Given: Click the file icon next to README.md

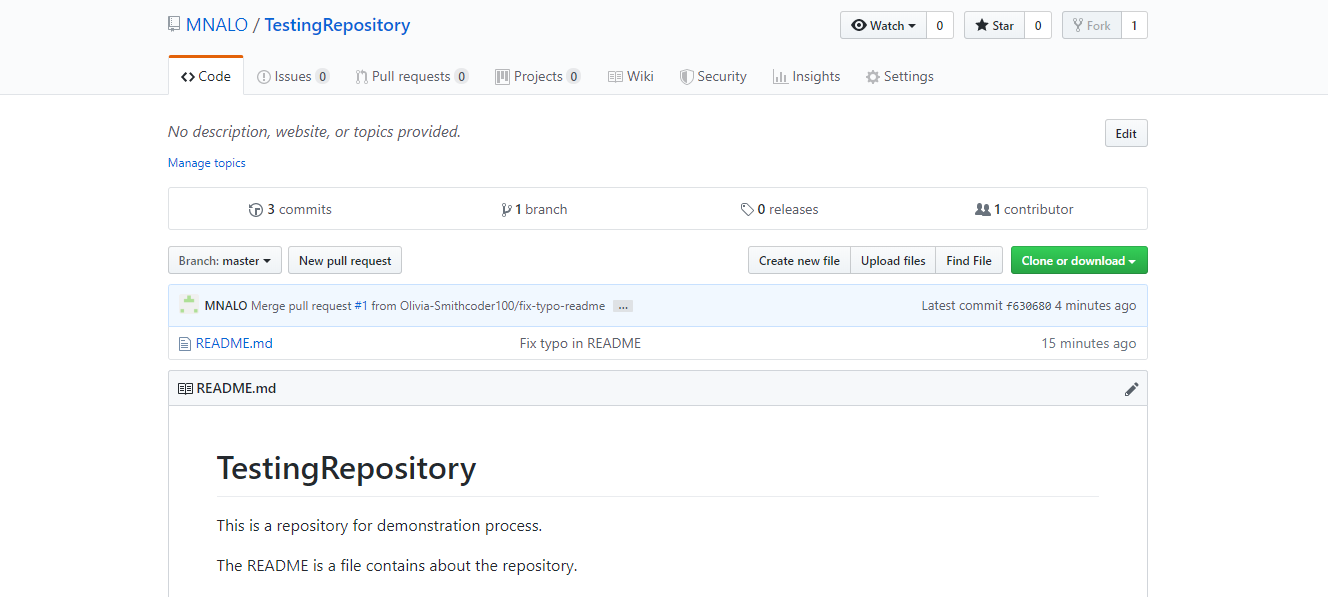Looking at the screenshot, I should tap(184, 343).
